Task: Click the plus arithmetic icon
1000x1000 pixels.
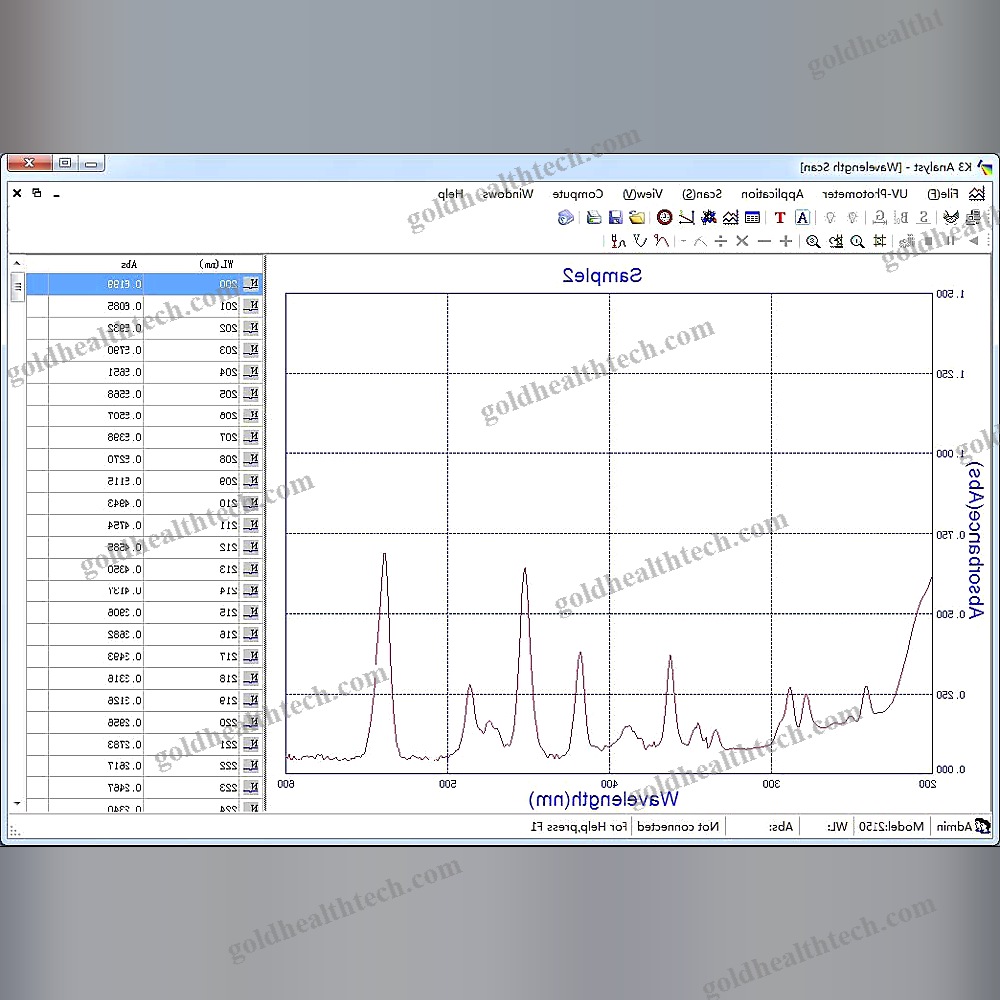Action: tap(786, 241)
